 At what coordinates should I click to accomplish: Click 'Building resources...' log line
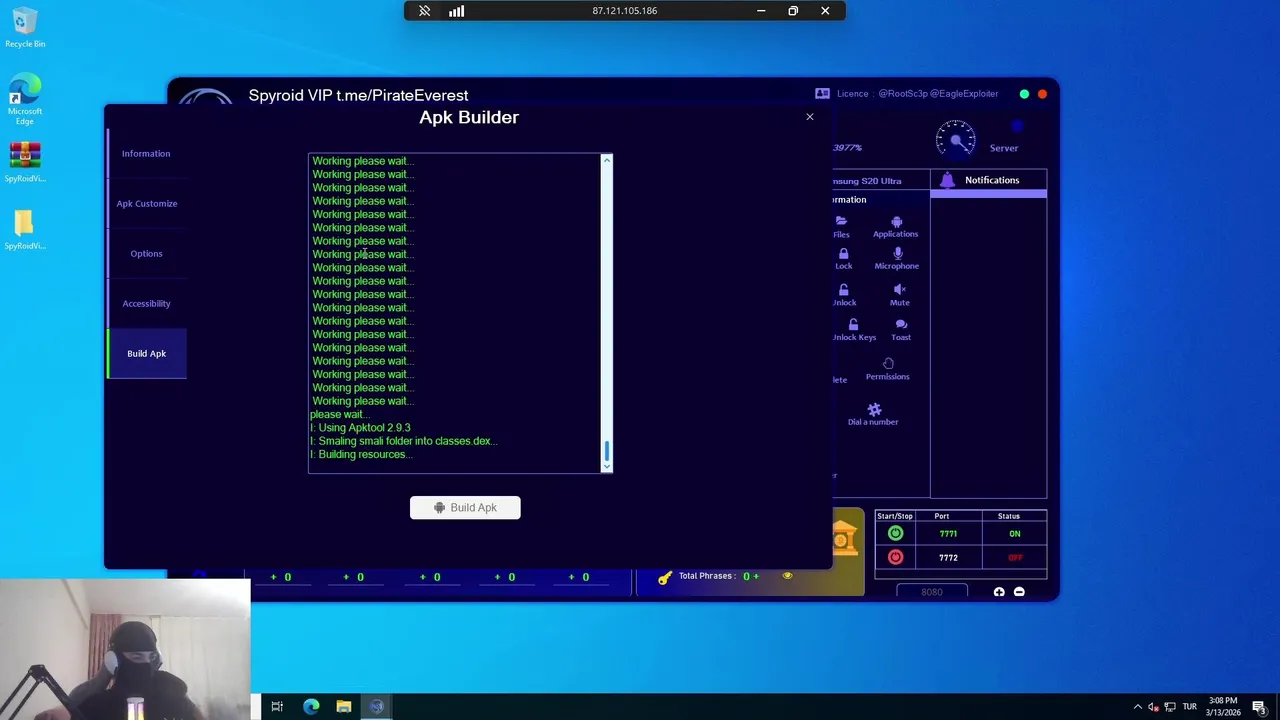point(361,455)
